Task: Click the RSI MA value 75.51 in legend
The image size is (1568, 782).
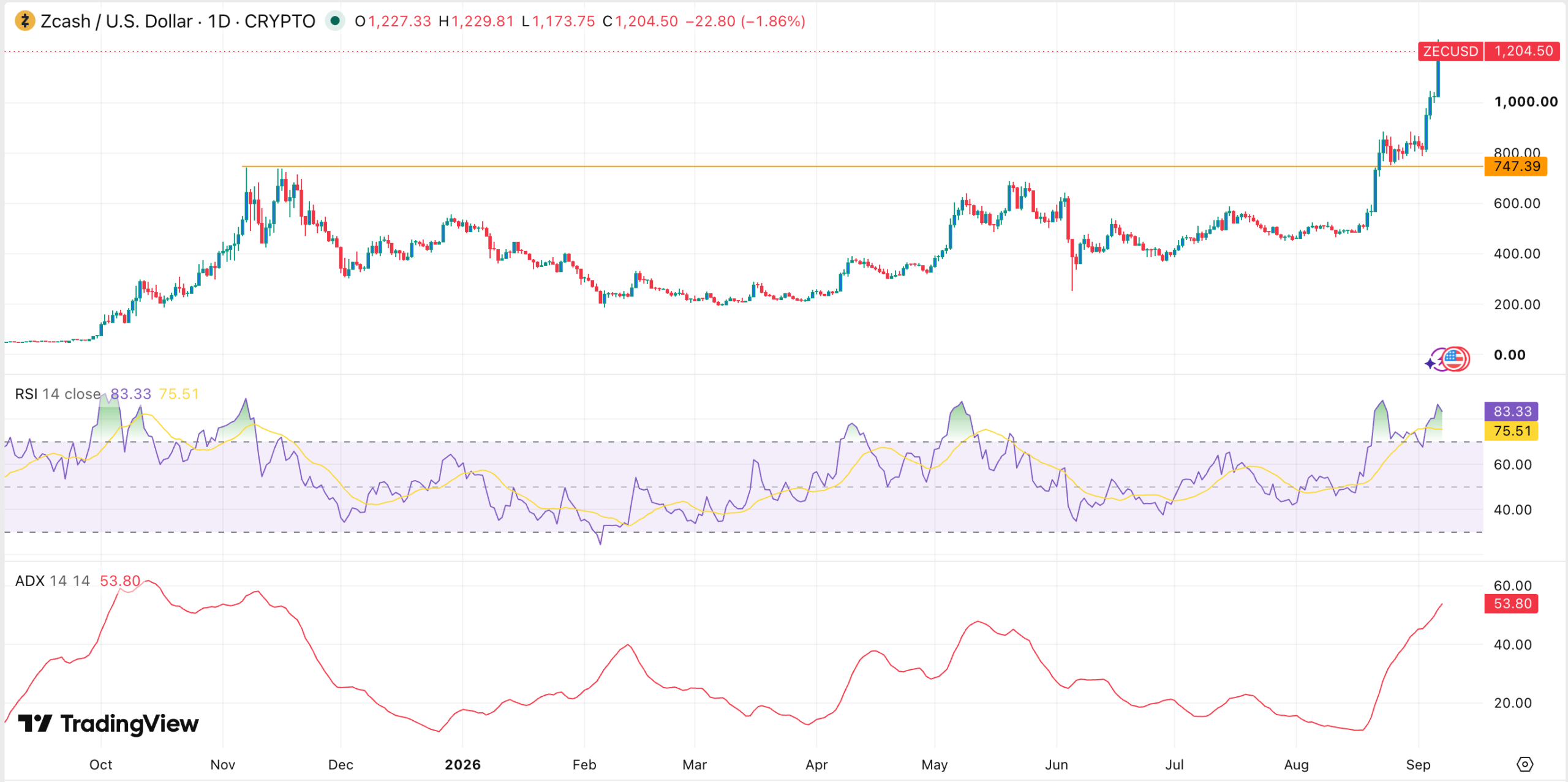Action: pos(179,394)
